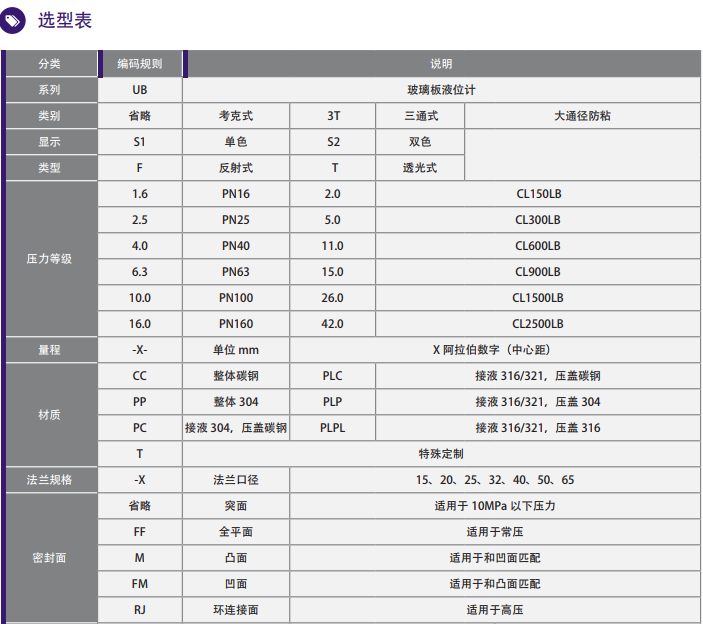Click the 说明 column header
Screen dimensions: 703x624
pos(442,64)
